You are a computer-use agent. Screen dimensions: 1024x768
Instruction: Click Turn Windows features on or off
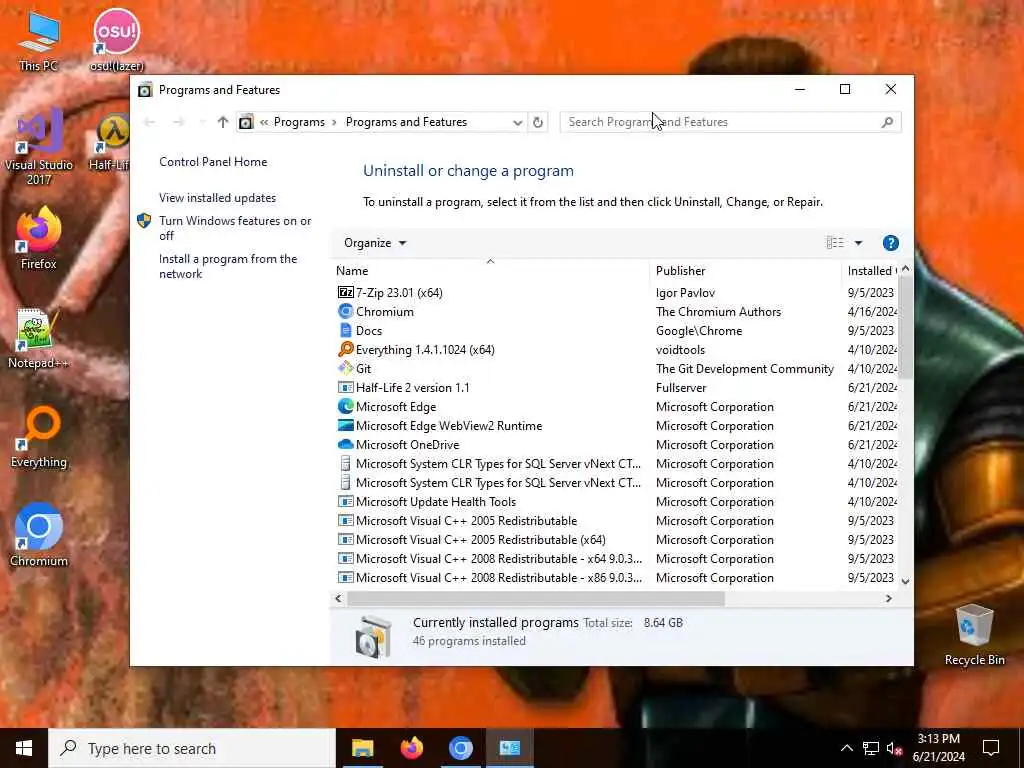[235, 228]
